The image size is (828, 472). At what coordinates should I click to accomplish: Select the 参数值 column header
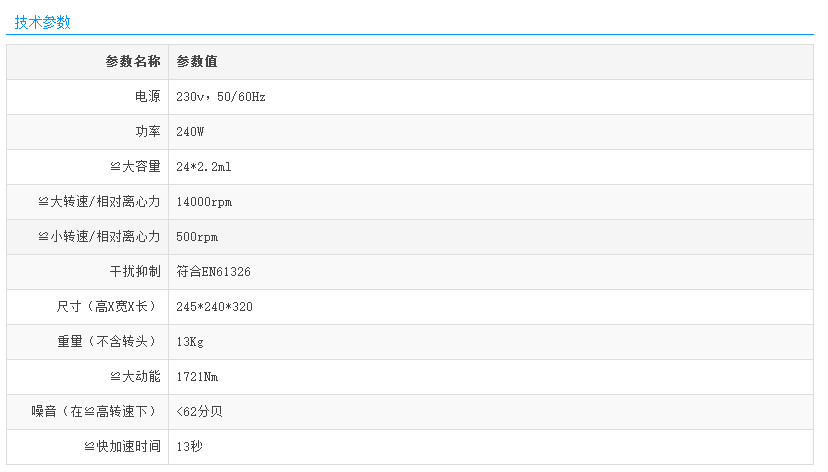point(197,62)
